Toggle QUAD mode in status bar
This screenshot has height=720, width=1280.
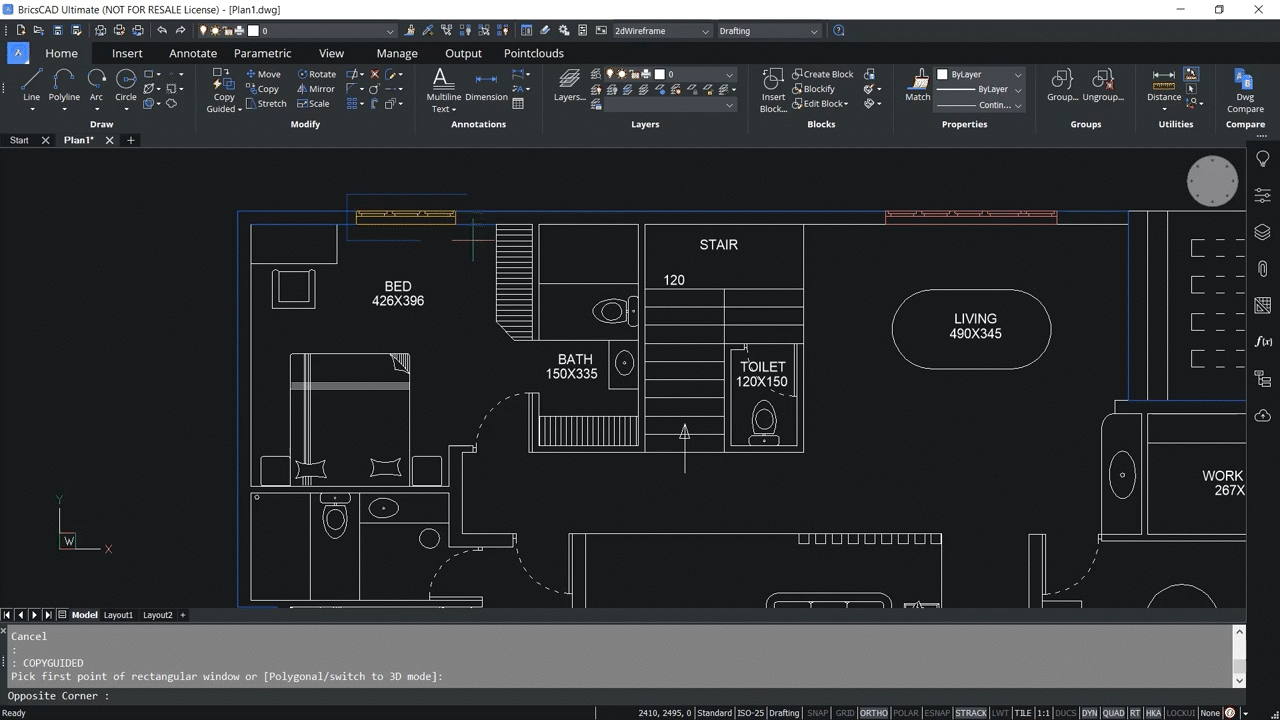(x=1113, y=713)
